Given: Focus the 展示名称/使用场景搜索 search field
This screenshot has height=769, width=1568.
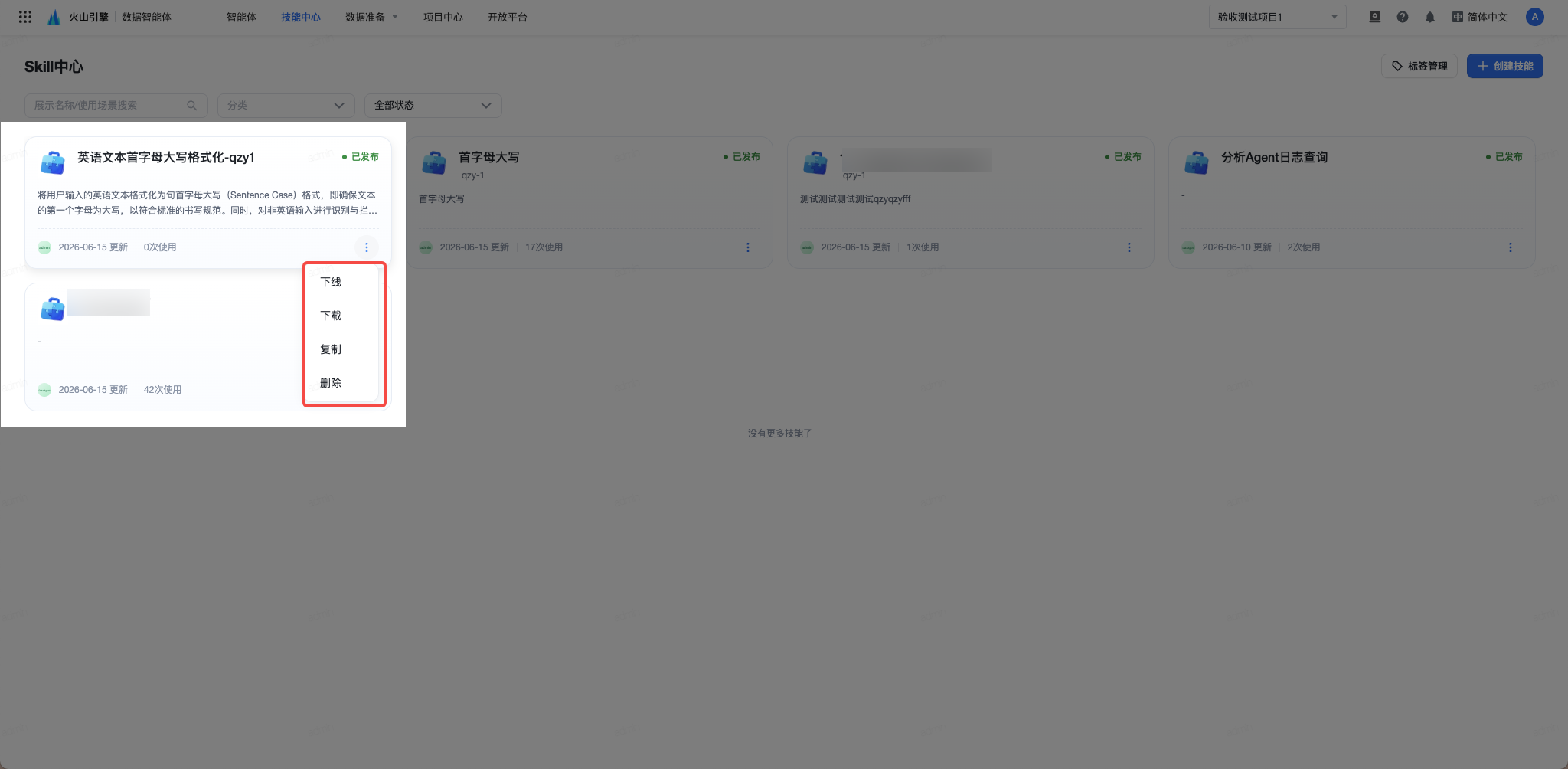Looking at the screenshot, I should coord(116,106).
